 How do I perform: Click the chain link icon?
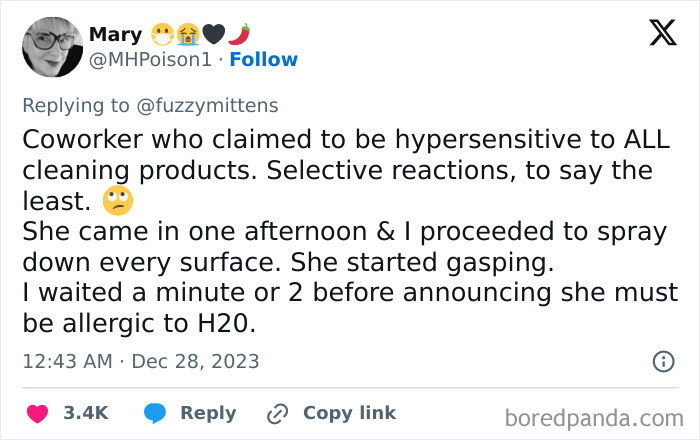277,413
